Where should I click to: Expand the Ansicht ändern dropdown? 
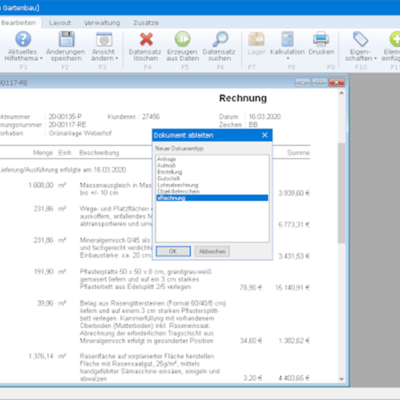tap(117, 58)
